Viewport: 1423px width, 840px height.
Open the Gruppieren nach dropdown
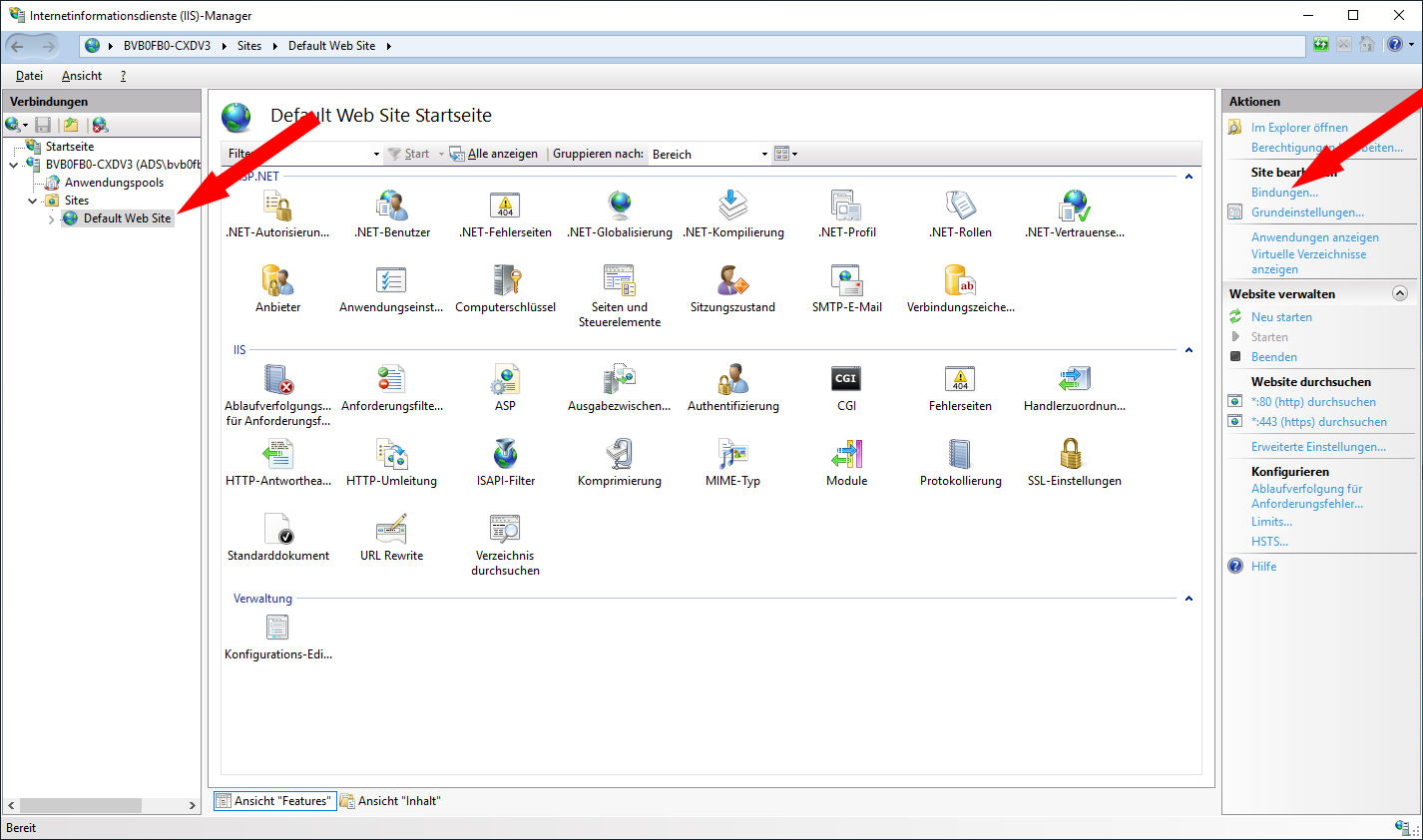709,155
